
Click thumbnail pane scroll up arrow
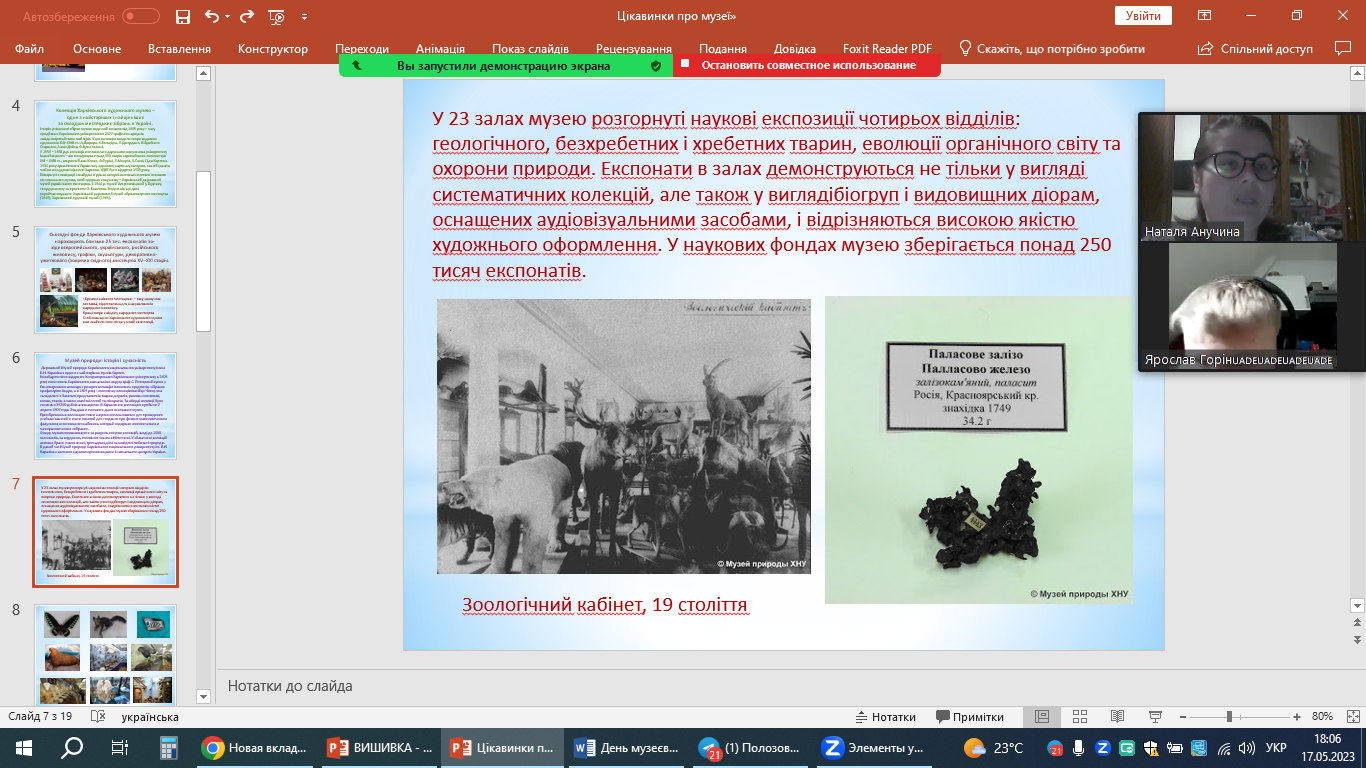coord(204,73)
